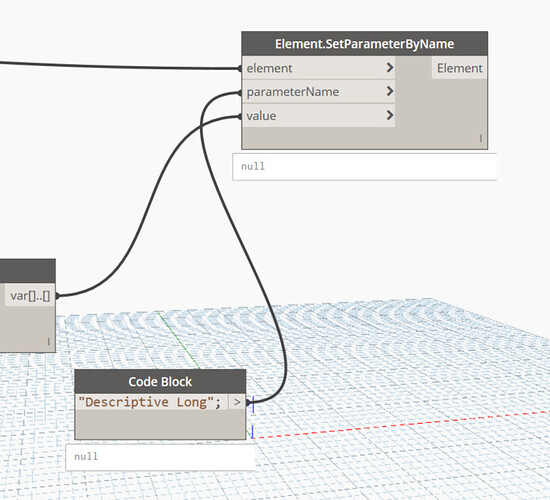The image size is (550, 500).
Task: Click the empty lower body of the Code Block
Action: [x=160, y=424]
